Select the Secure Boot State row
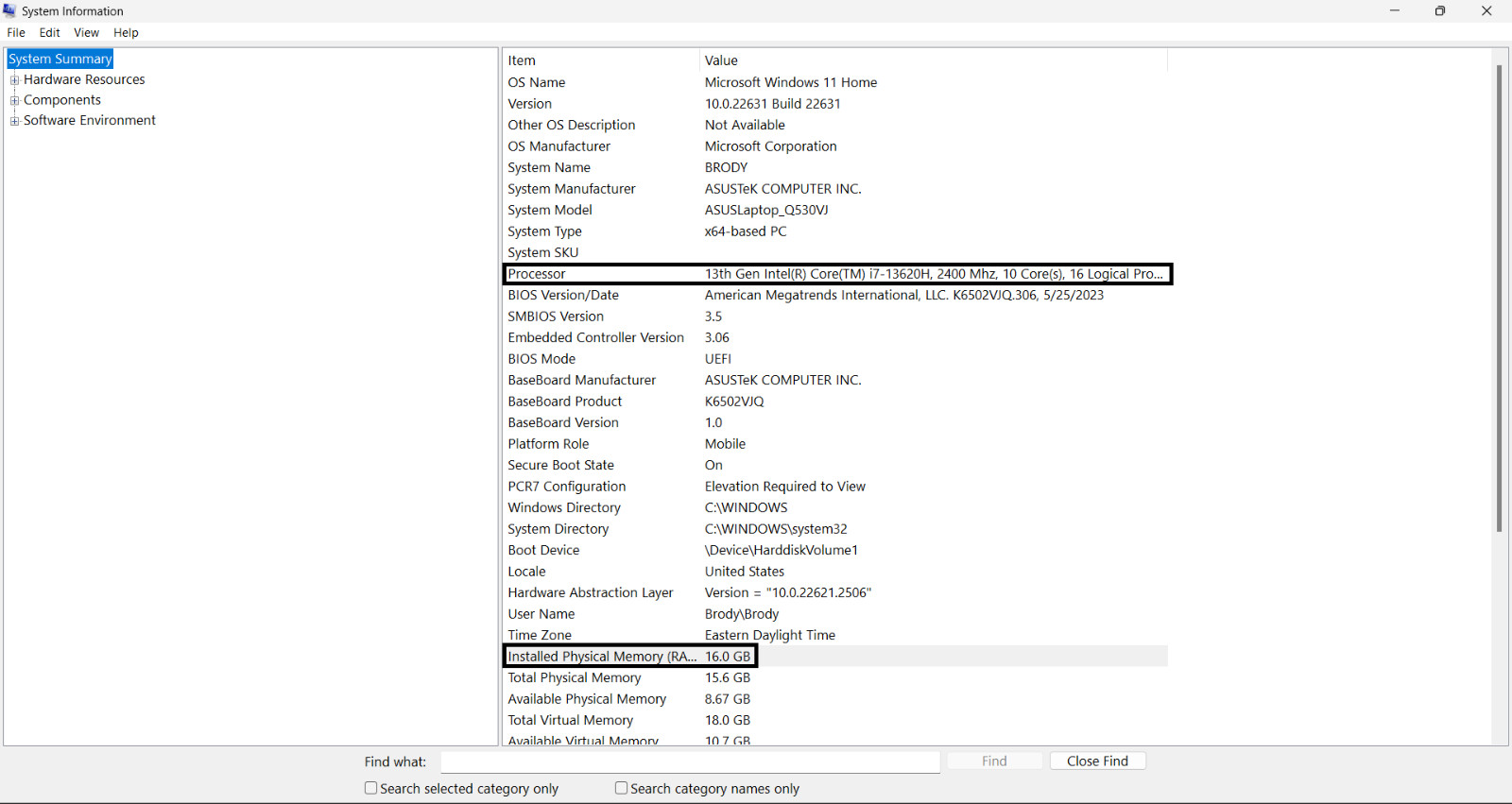The height and width of the screenshot is (804, 1512). pos(836,465)
